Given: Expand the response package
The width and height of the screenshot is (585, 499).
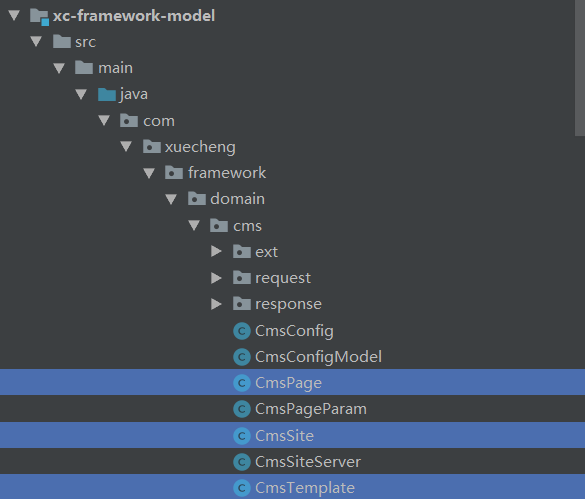Looking at the screenshot, I should click(216, 304).
